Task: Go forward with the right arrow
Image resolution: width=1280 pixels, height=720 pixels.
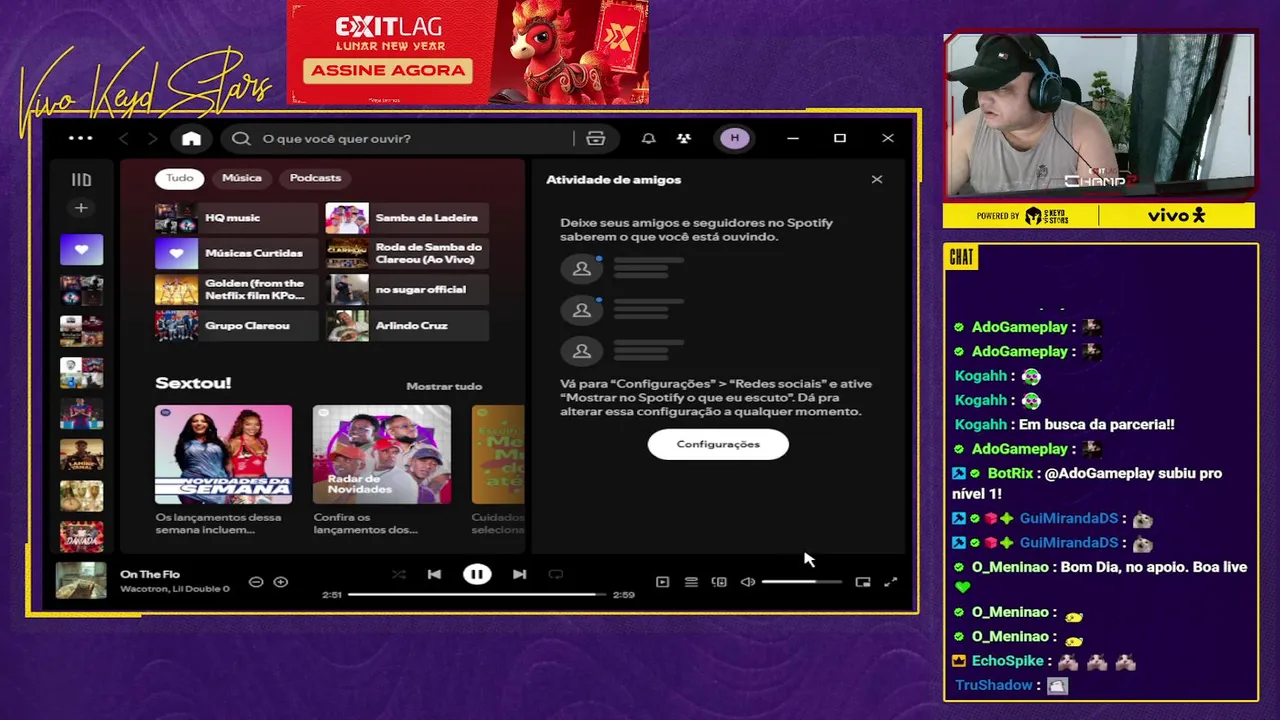Action: [x=152, y=139]
